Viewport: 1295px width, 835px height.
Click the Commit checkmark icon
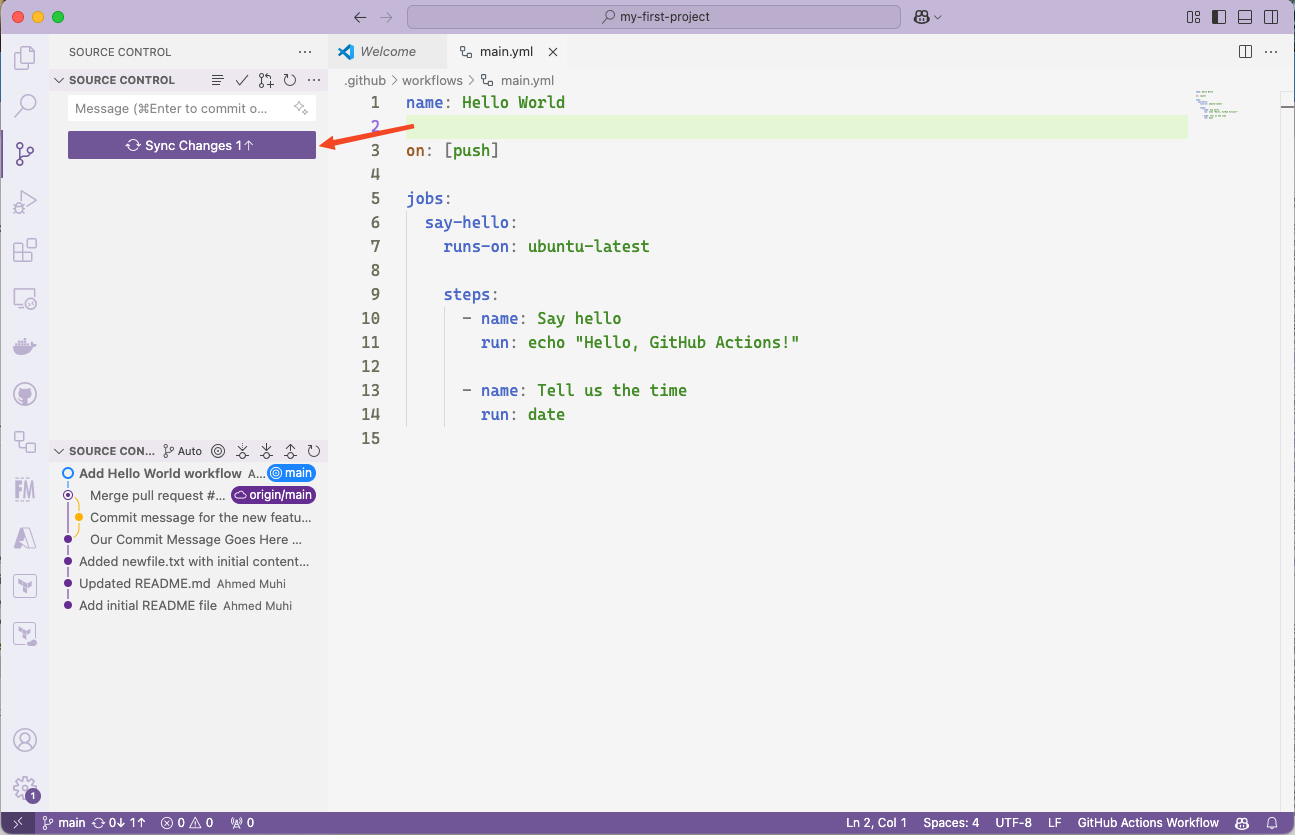click(241, 80)
